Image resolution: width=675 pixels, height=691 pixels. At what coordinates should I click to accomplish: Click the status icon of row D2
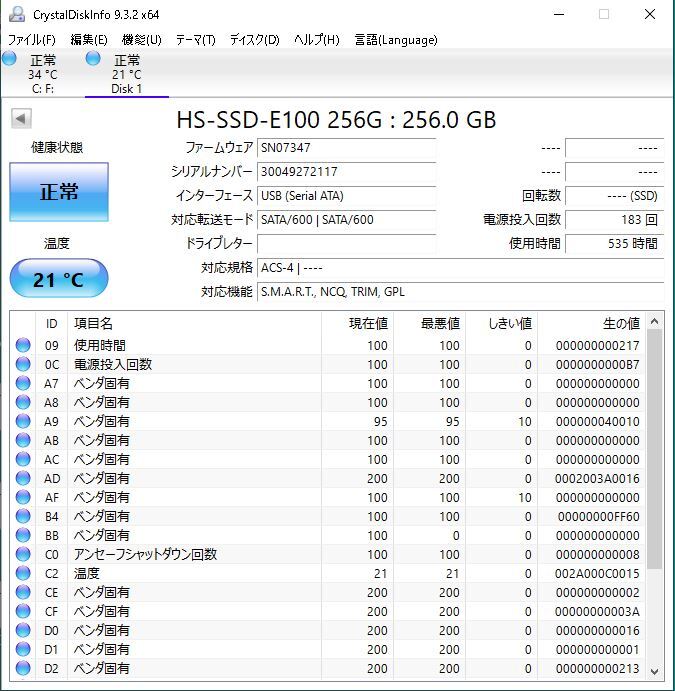(x=23, y=668)
